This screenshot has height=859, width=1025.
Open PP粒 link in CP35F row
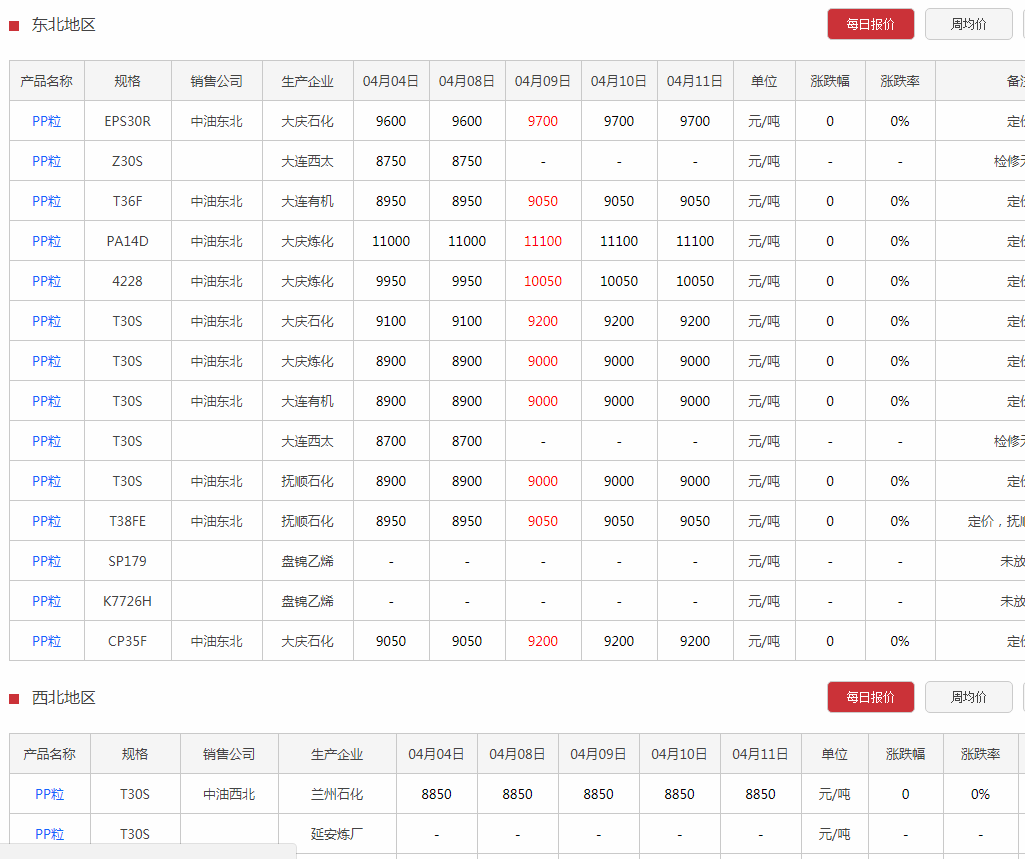tap(46, 641)
